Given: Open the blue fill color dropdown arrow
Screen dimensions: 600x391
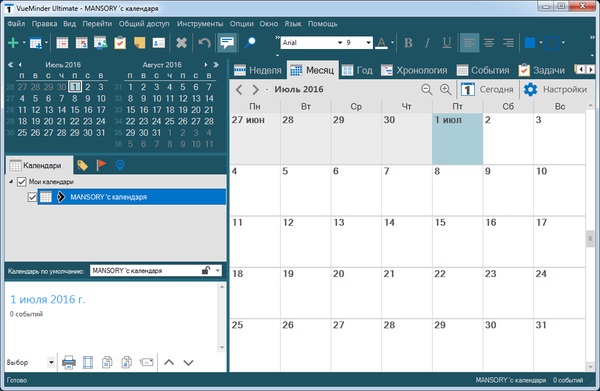Looking at the screenshot, I should coord(541,42).
